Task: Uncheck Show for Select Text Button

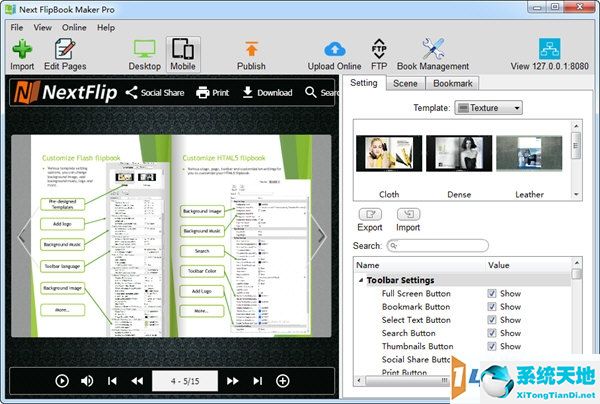Action: (492, 320)
